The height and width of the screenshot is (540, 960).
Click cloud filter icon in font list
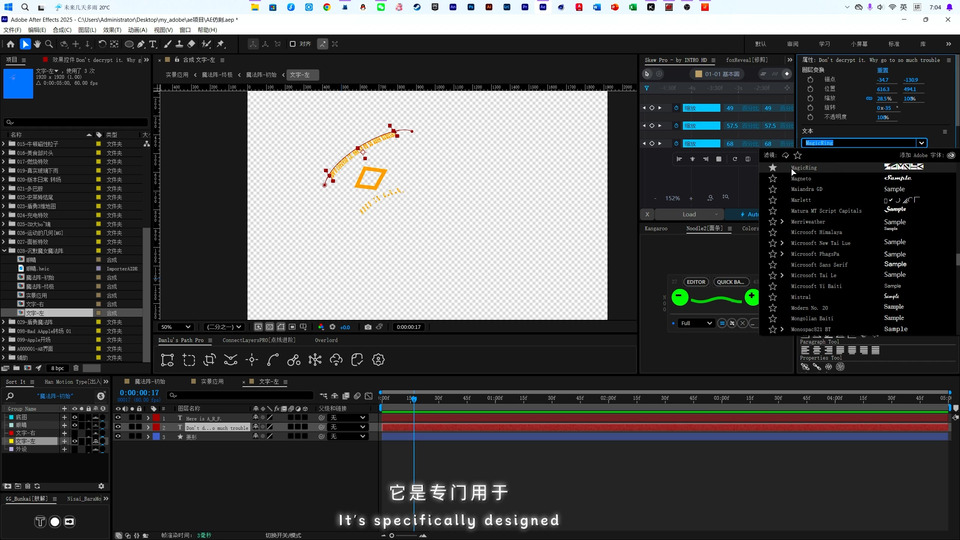click(786, 156)
